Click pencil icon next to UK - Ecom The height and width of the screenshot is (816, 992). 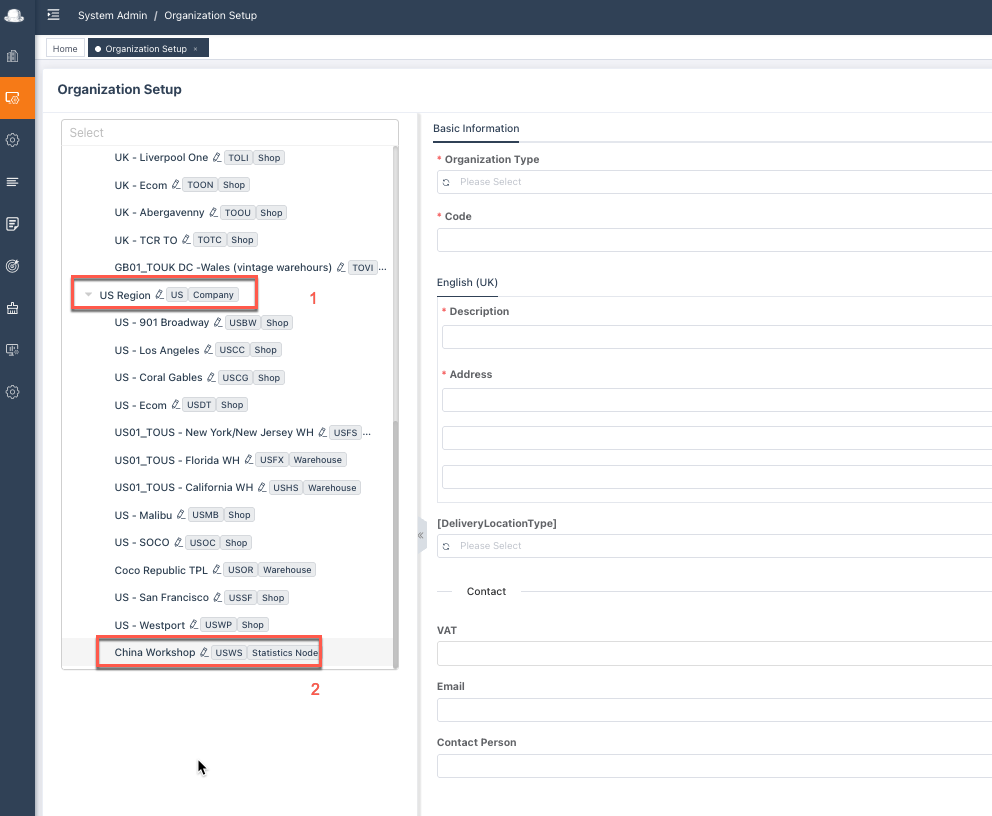(x=176, y=185)
